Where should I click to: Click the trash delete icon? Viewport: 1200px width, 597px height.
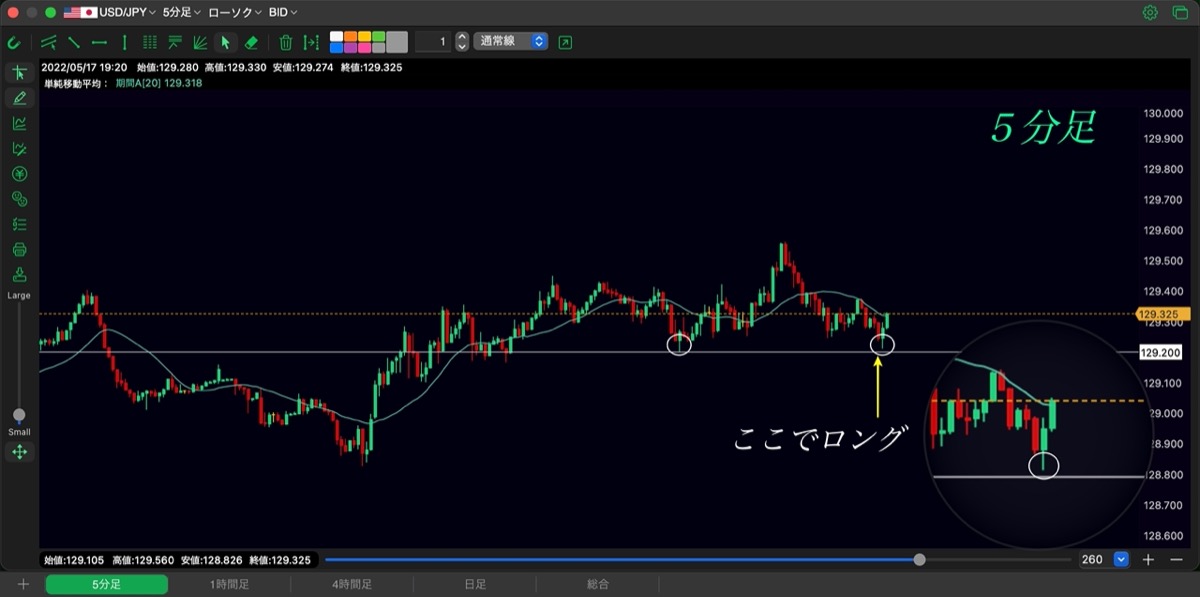point(285,42)
